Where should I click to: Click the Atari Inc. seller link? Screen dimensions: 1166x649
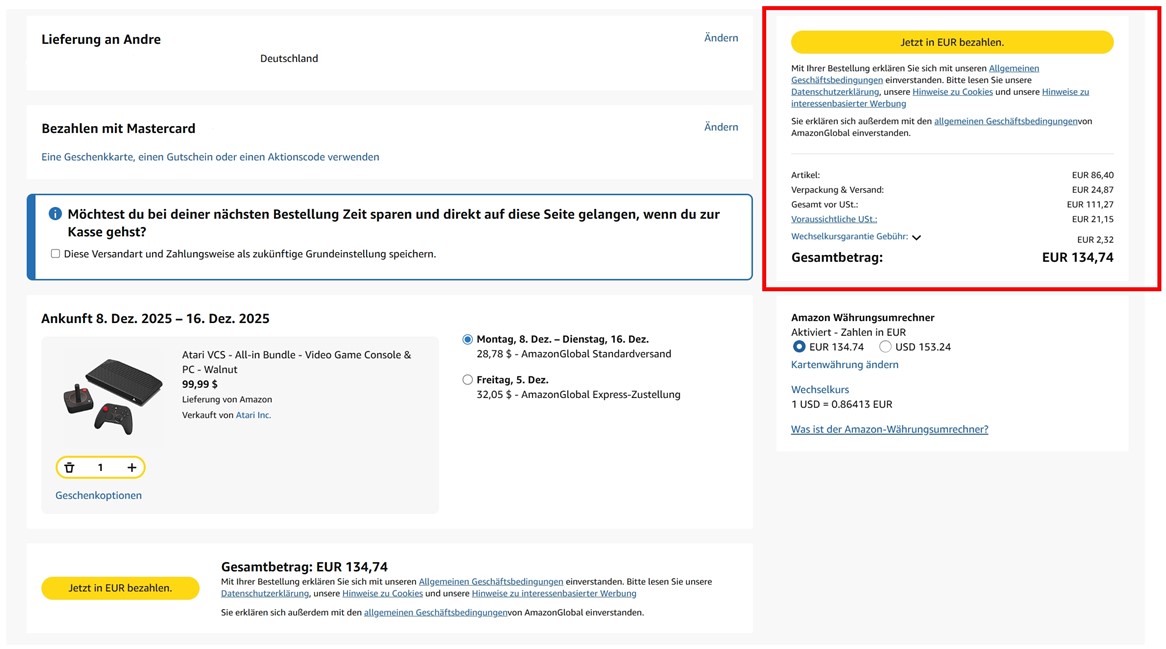pyautogui.click(x=253, y=415)
